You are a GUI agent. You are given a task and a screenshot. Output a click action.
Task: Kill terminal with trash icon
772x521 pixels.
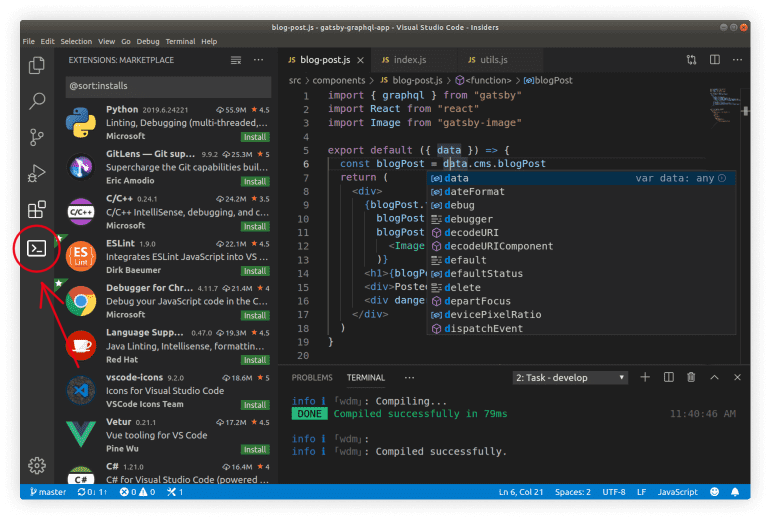coord(691,377)
